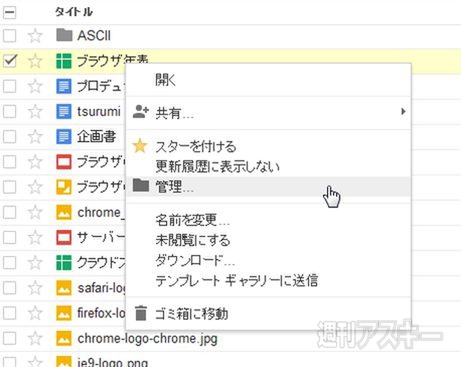The image size is (461, 367).
Task: Check the ASCII folder checkbox
Action: pyautogui.click(x=9, y=35)
